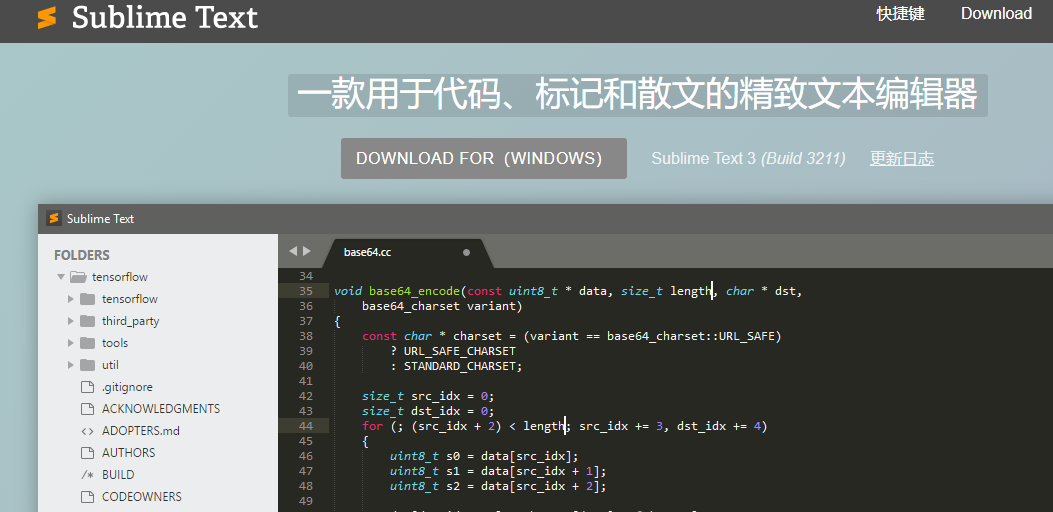Click the third_party folder icon
Screen dimensions: 1053x512
[x=87, y=321]
